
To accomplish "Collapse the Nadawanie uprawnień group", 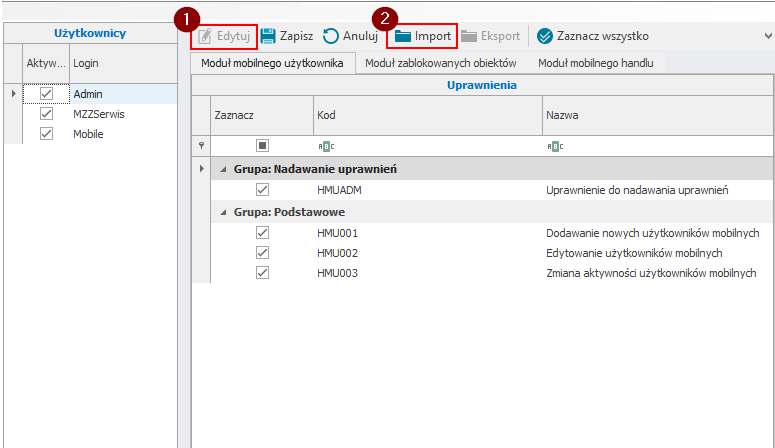I will tap(223, 169).
